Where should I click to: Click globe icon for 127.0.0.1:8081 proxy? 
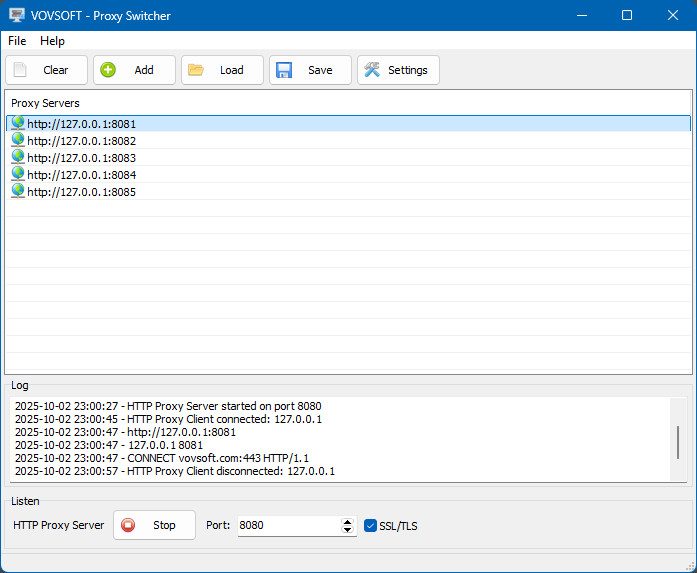[x=18, y=123]
